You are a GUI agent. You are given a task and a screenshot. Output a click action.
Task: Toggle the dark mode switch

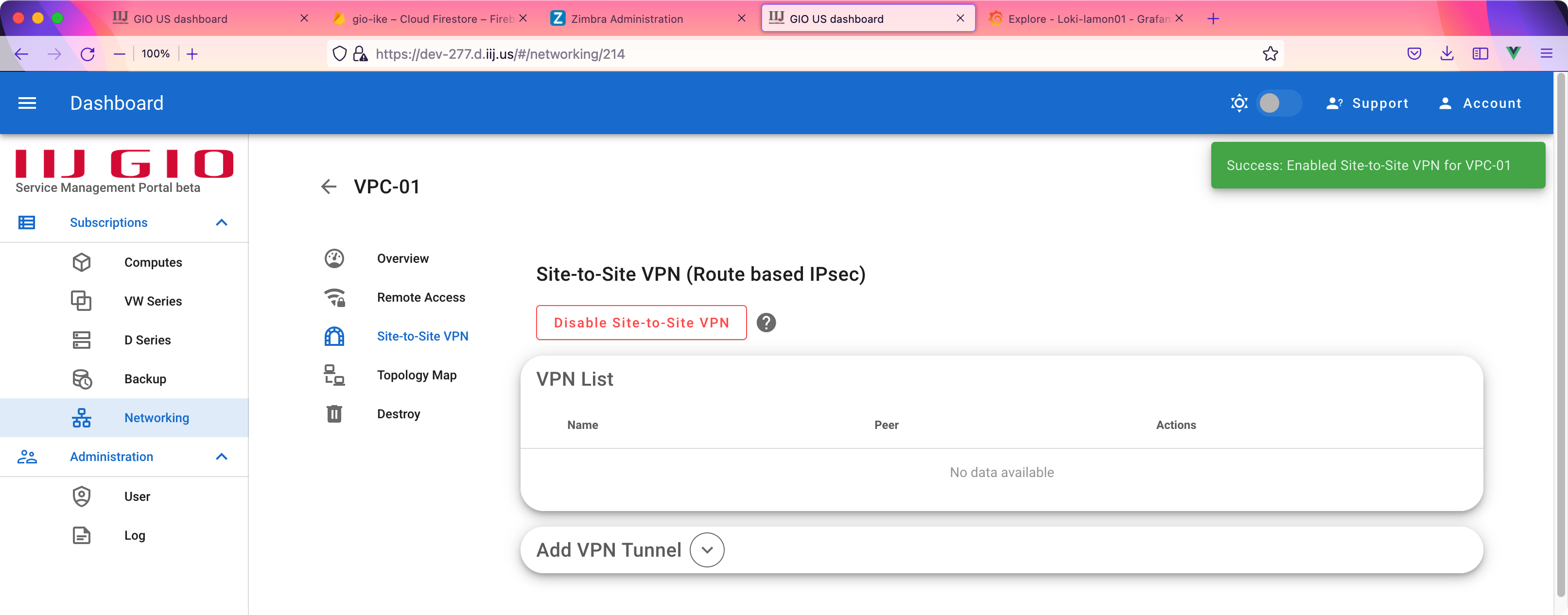pos(1279,103)
